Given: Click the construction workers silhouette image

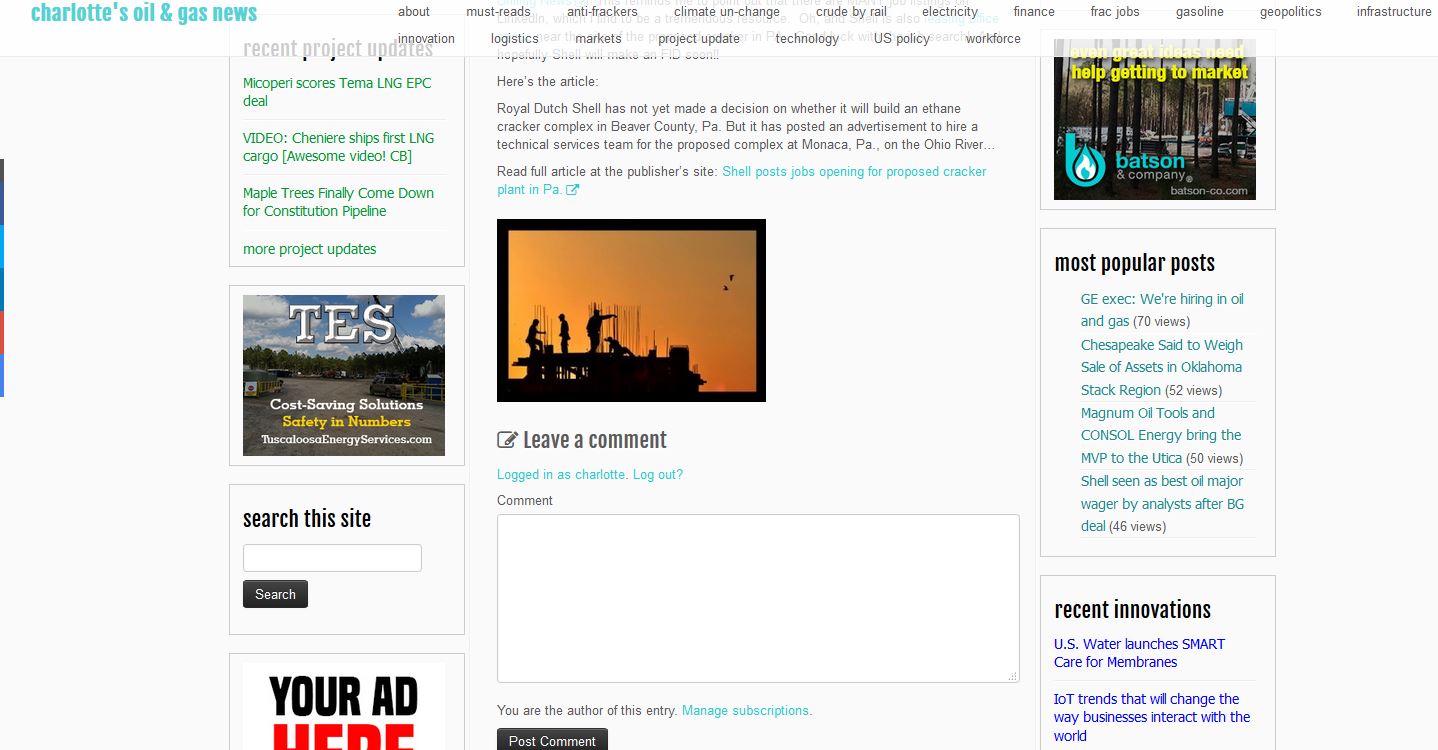Looking at the screenshot, I should point(631,310).
